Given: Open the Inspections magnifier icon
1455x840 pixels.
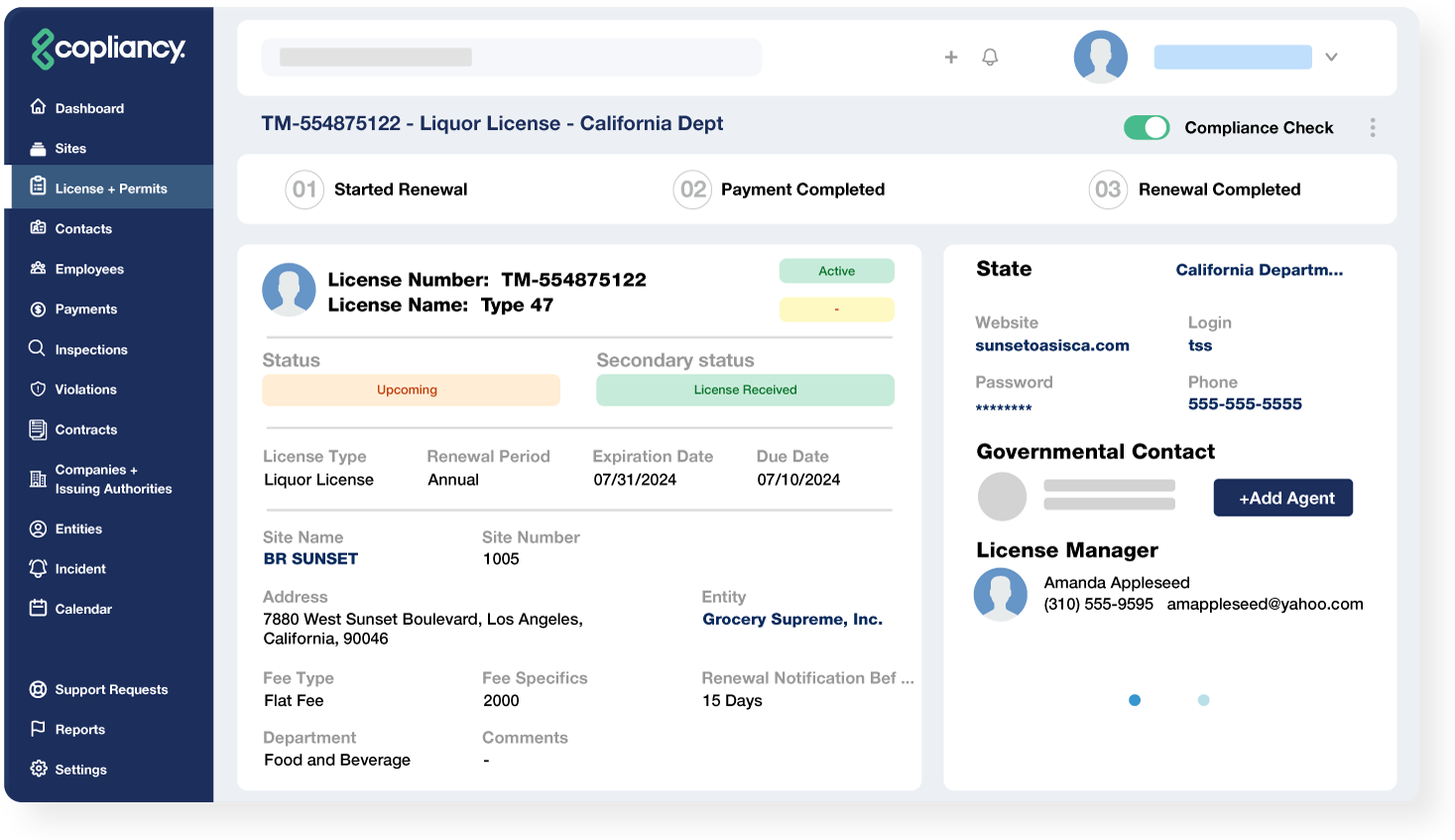Looking at the screenshot, I should tap(38, 348).
